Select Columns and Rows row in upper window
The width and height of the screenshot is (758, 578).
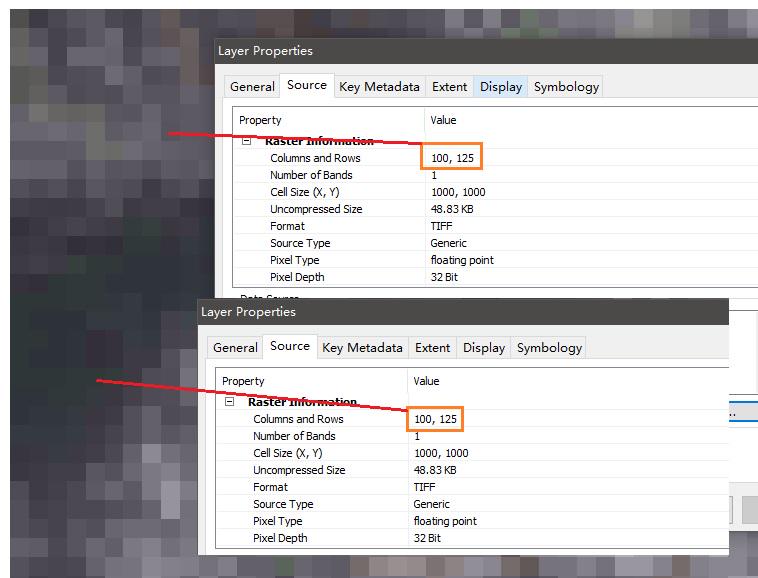coord(496,158)
